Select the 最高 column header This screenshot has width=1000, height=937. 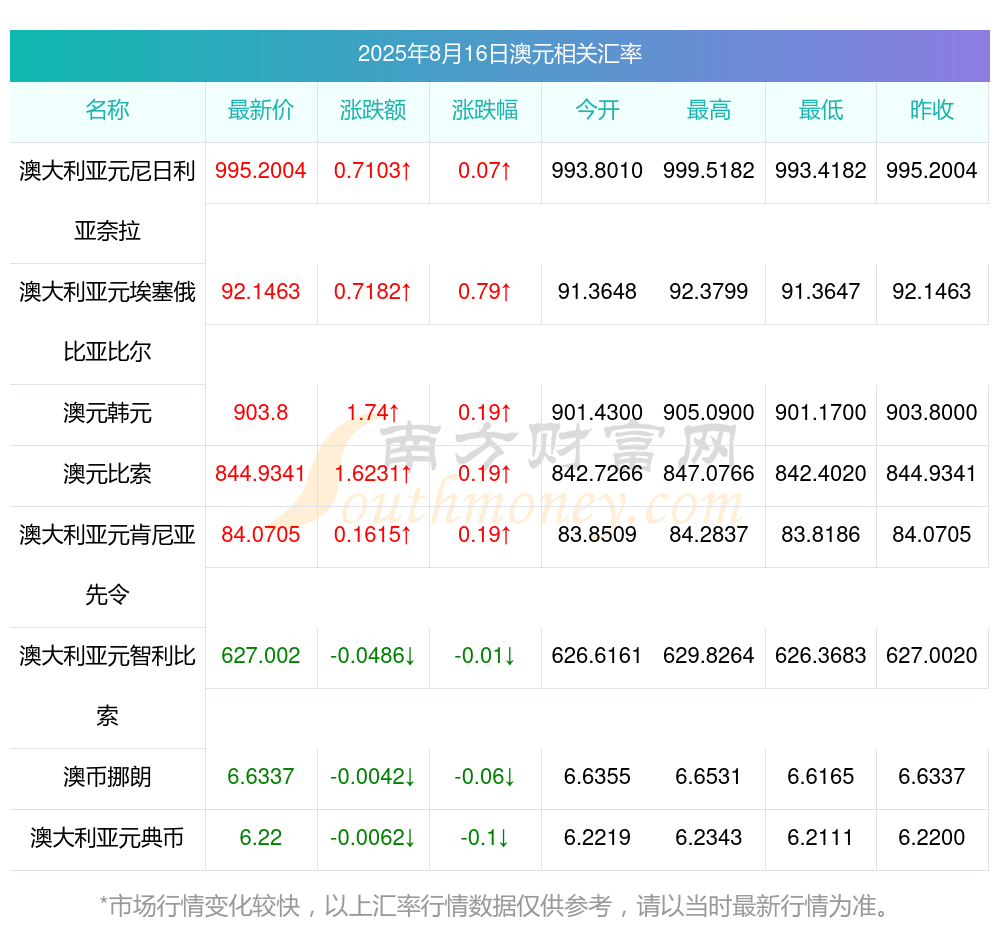coord(709,110)
